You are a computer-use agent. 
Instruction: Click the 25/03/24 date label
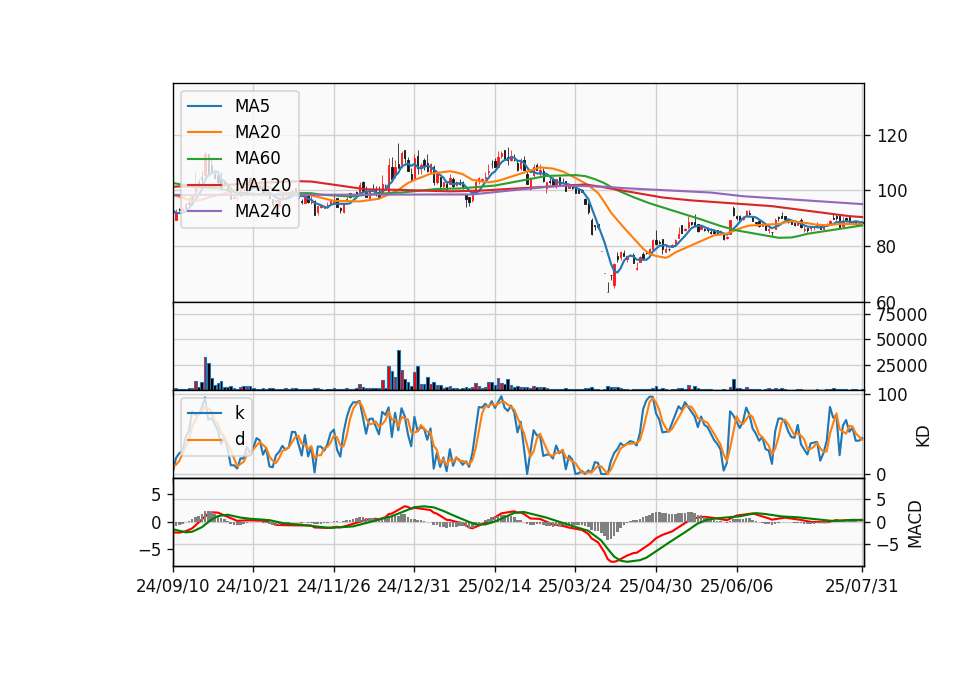click(575, 587)
